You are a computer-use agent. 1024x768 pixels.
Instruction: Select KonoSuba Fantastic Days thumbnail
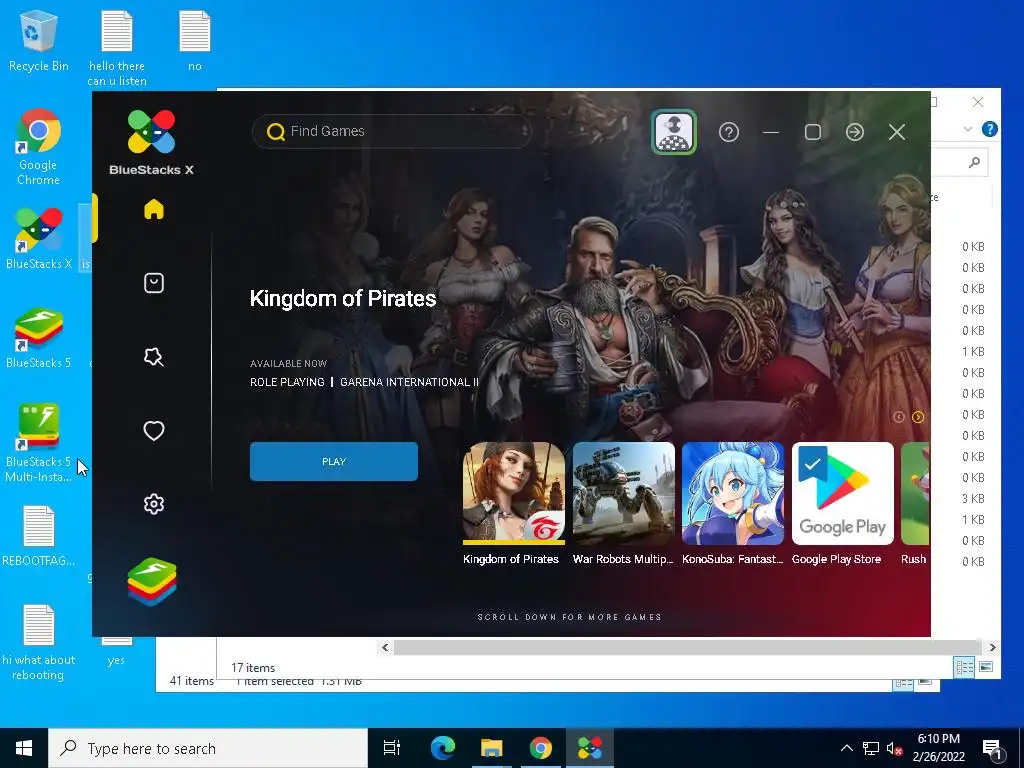[x=733, y=493]
